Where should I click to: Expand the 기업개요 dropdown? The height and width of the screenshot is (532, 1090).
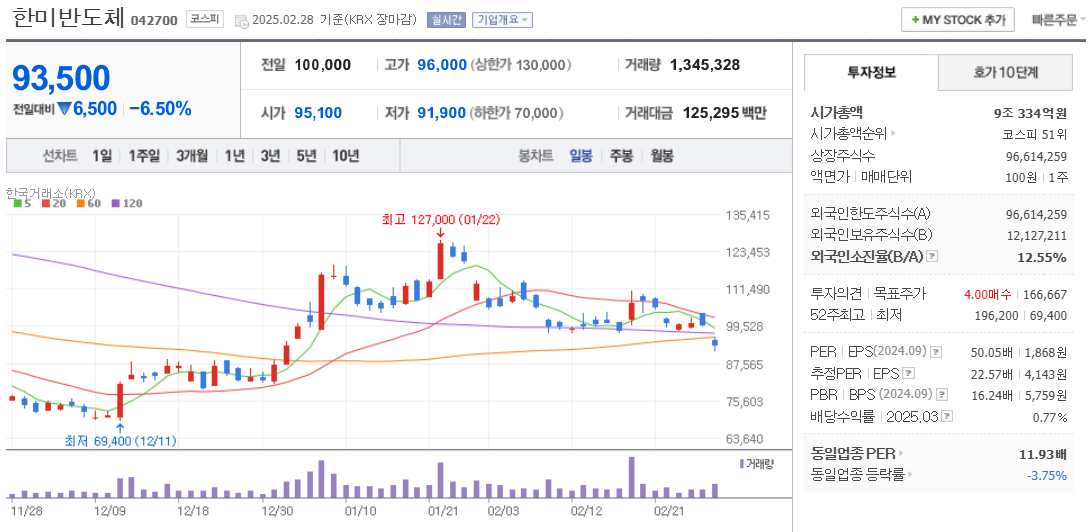click(502, 20)
